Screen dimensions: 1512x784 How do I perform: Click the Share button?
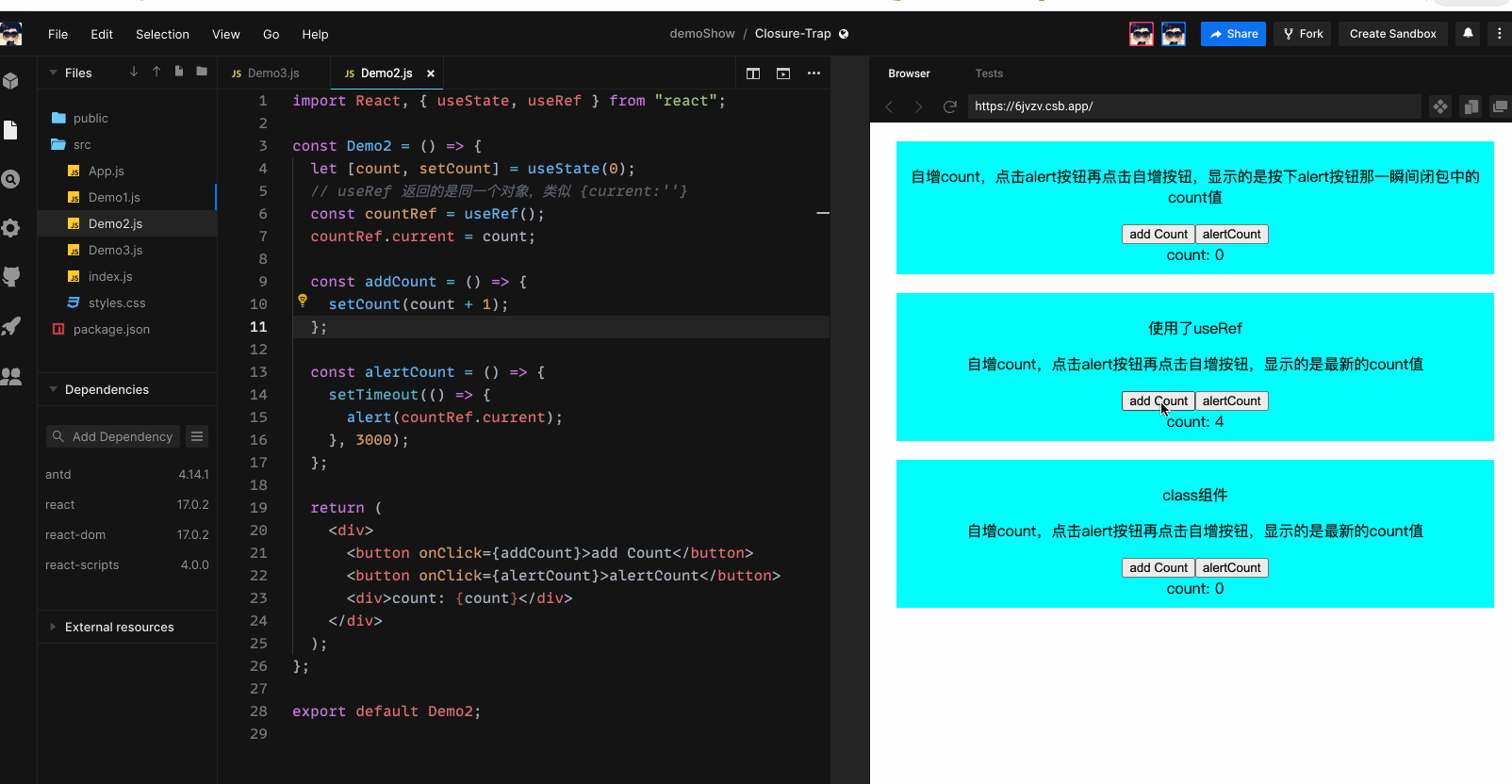pos(1233,34)
